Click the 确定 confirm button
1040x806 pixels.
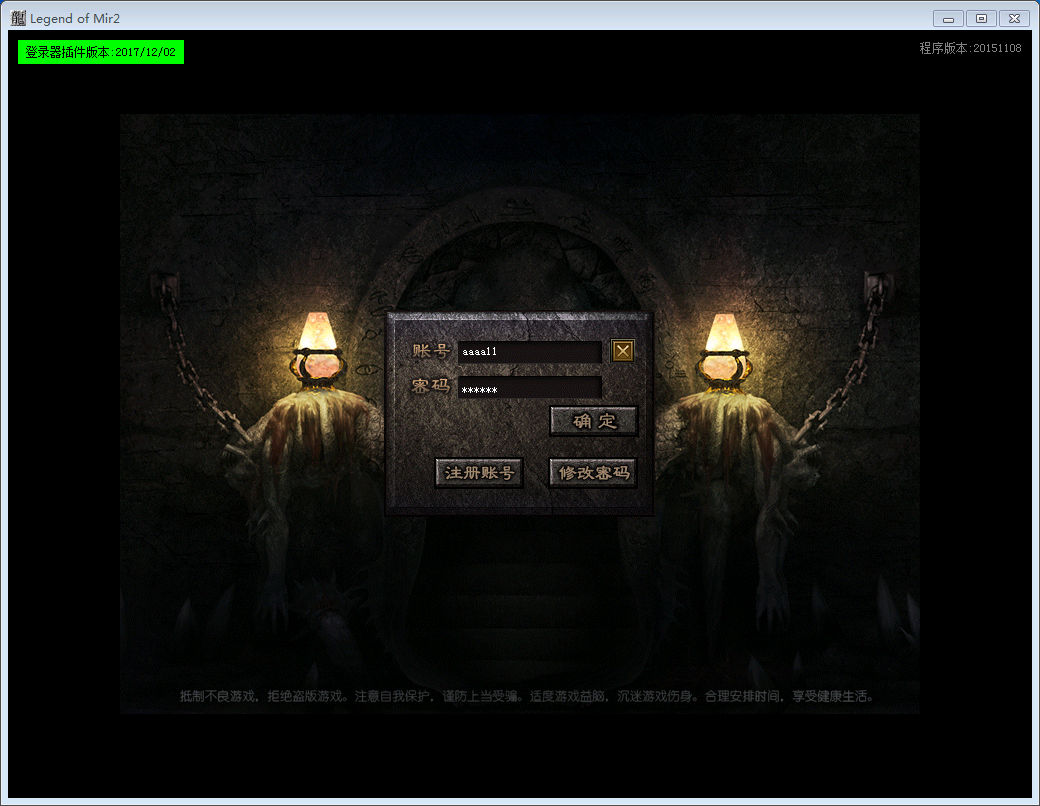(594, 421)
